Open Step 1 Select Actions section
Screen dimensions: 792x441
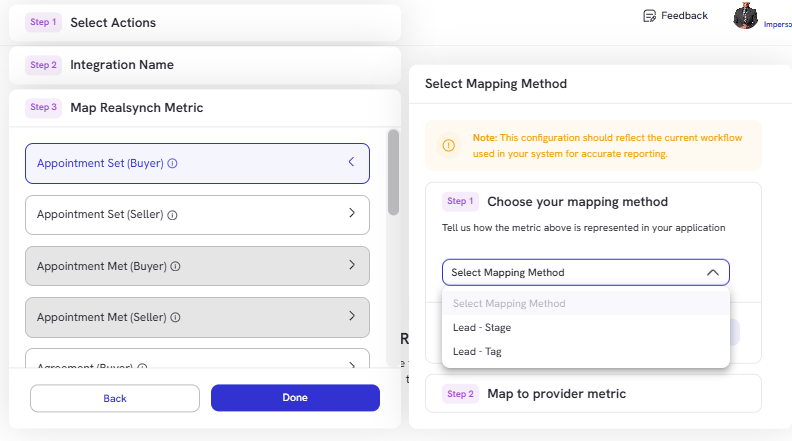[x=205, y=23]
